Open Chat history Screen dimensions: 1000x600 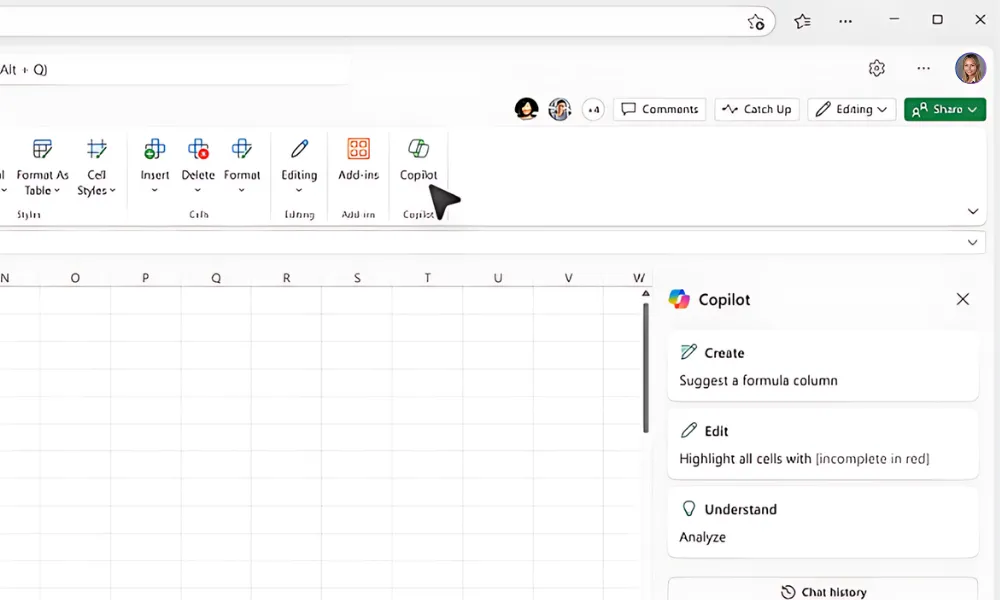(823, 591)
